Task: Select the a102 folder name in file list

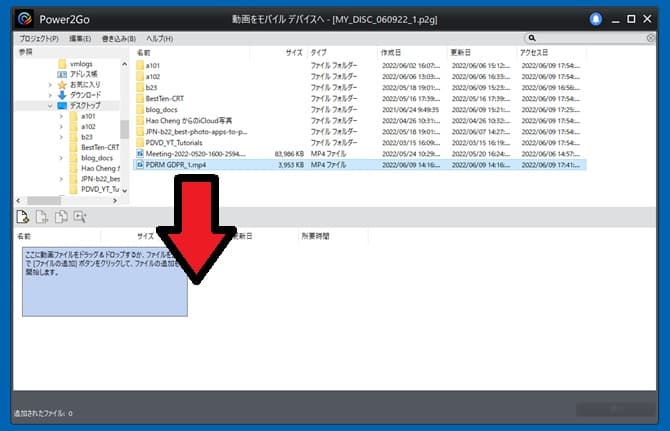Action: pos(153,76)
